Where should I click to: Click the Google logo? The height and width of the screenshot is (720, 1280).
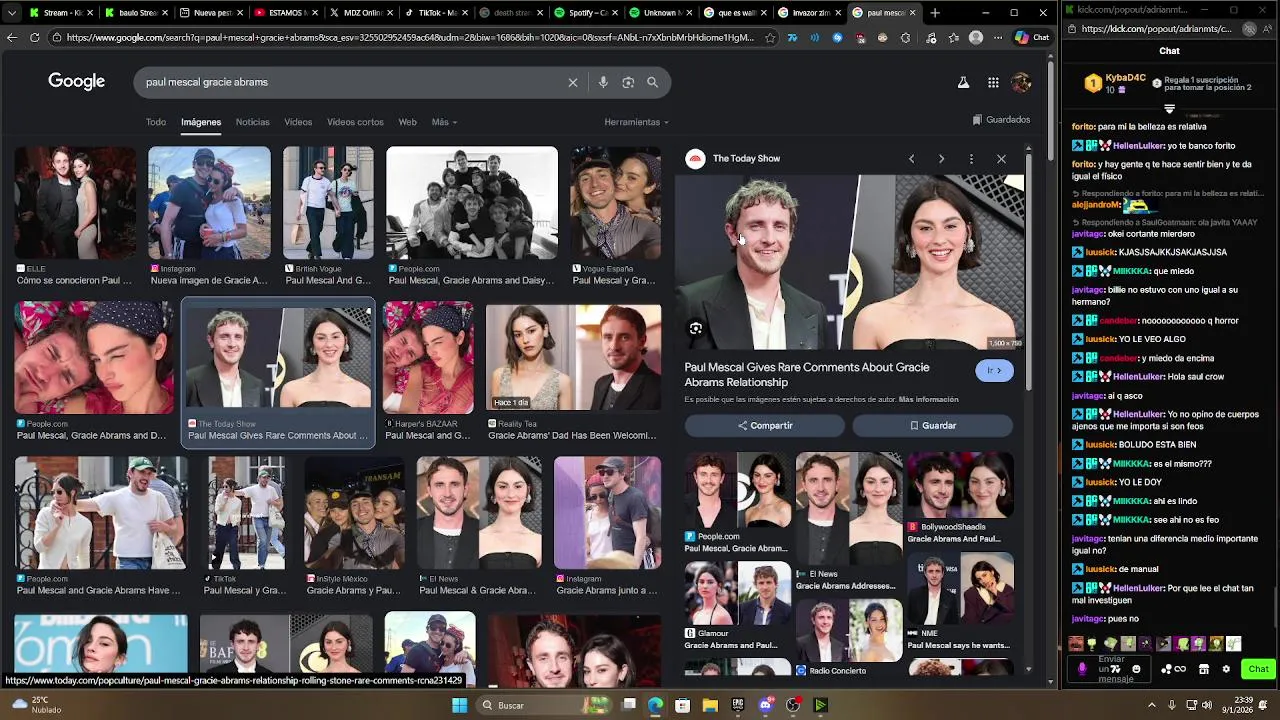76,82
